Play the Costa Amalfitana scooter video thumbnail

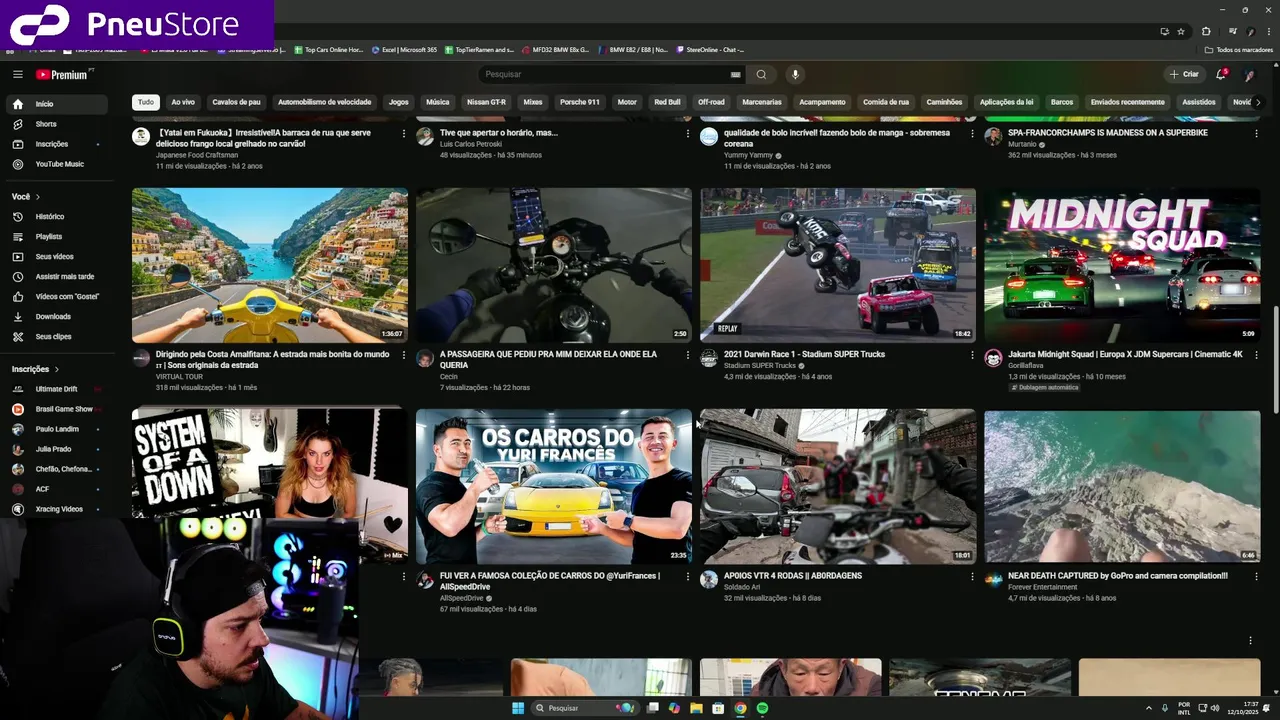coord(270,265)
